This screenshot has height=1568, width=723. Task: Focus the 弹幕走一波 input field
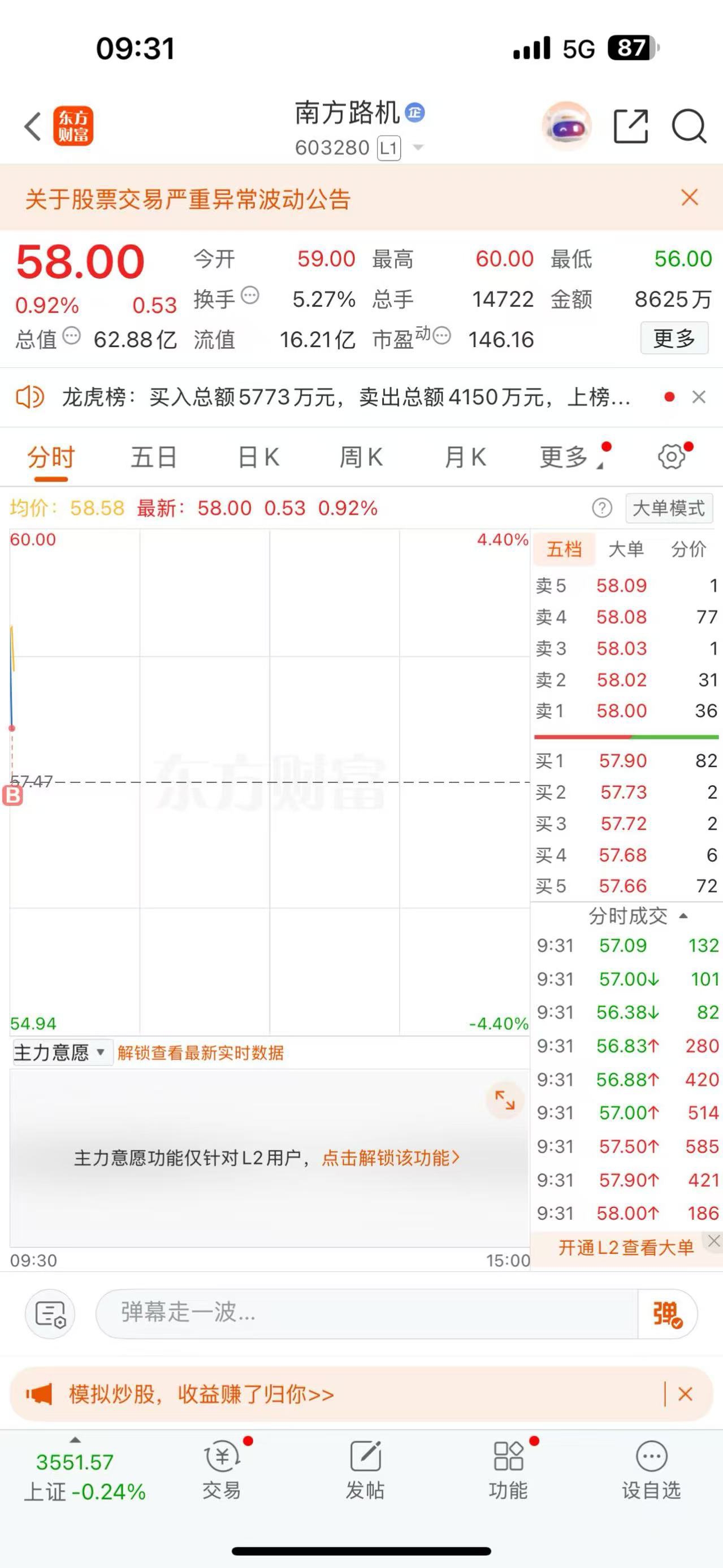[366, 1313]
